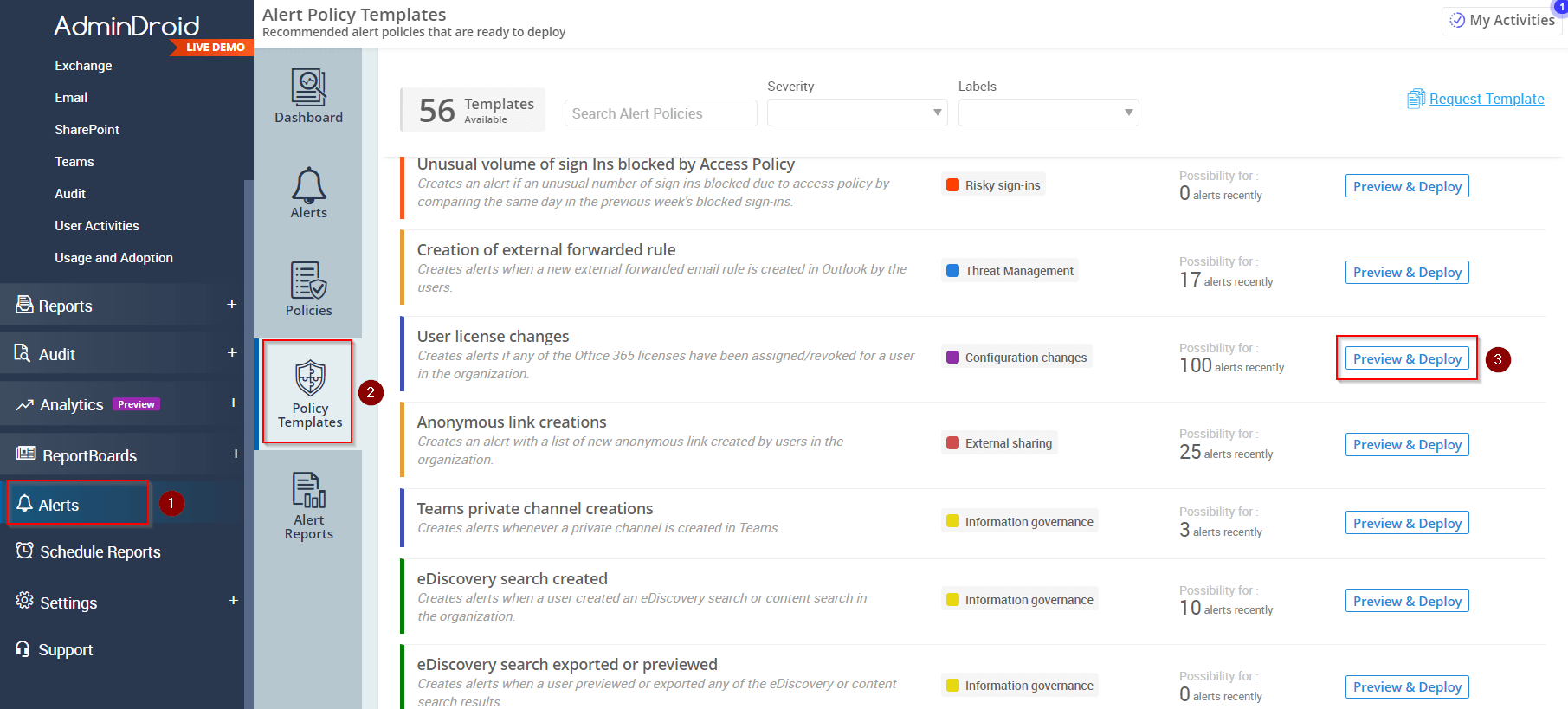1568x709 pixels.
Task: Open the Policies checklist icon
Action: 308,280
